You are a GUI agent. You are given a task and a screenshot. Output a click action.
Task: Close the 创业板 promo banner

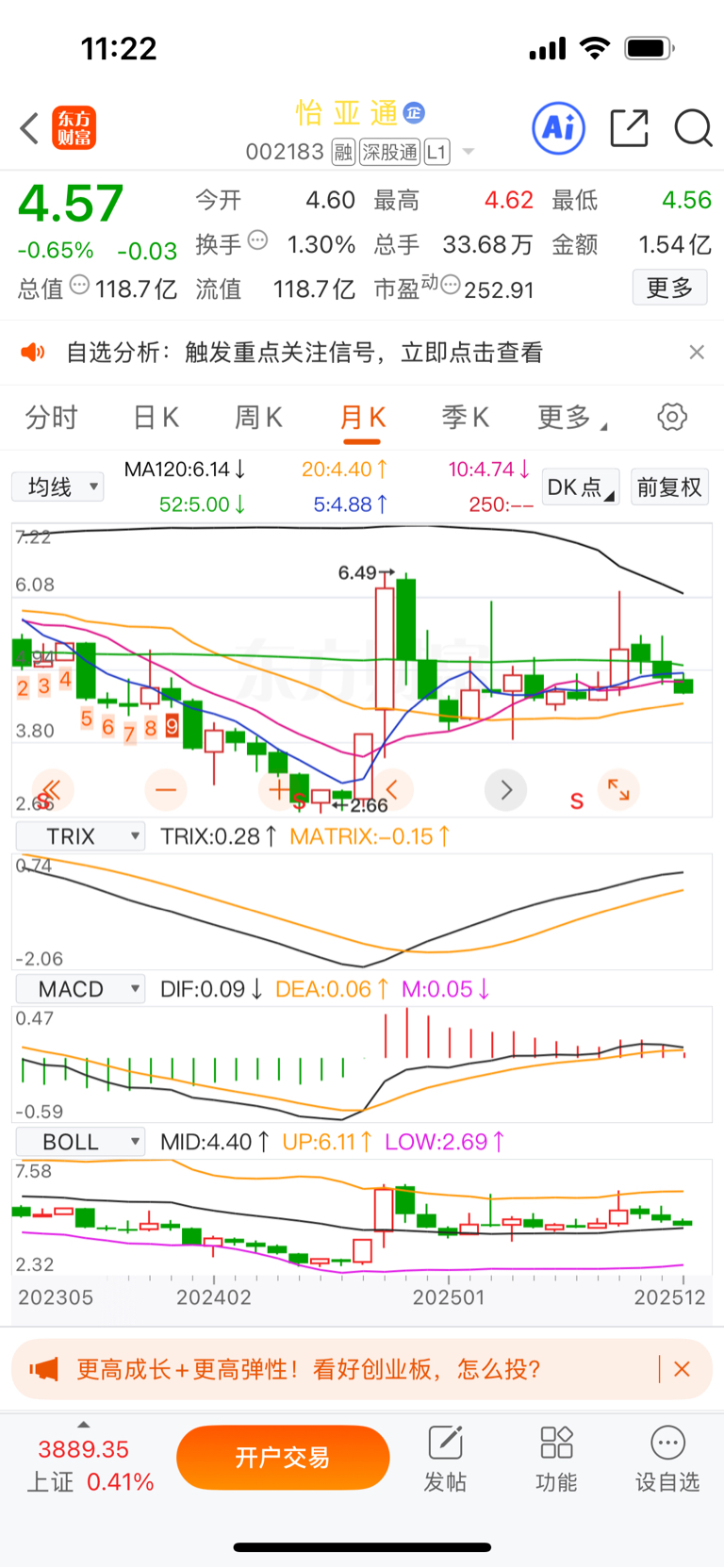pos(683,1369)
